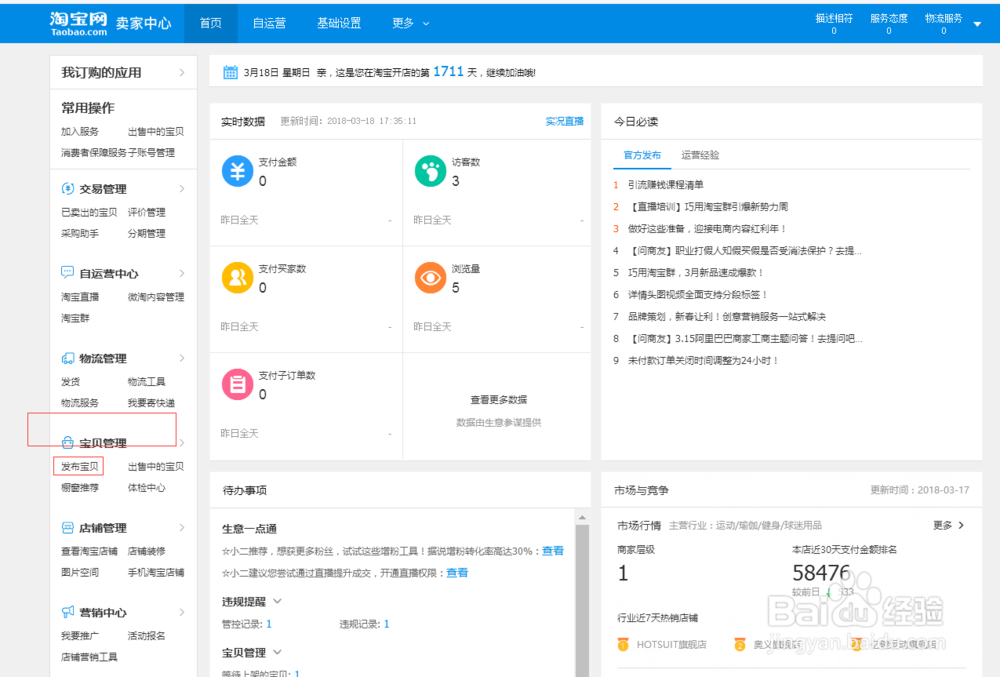
Task: Open the 基础设置 navigation item
Action: (x=339, y=24)
